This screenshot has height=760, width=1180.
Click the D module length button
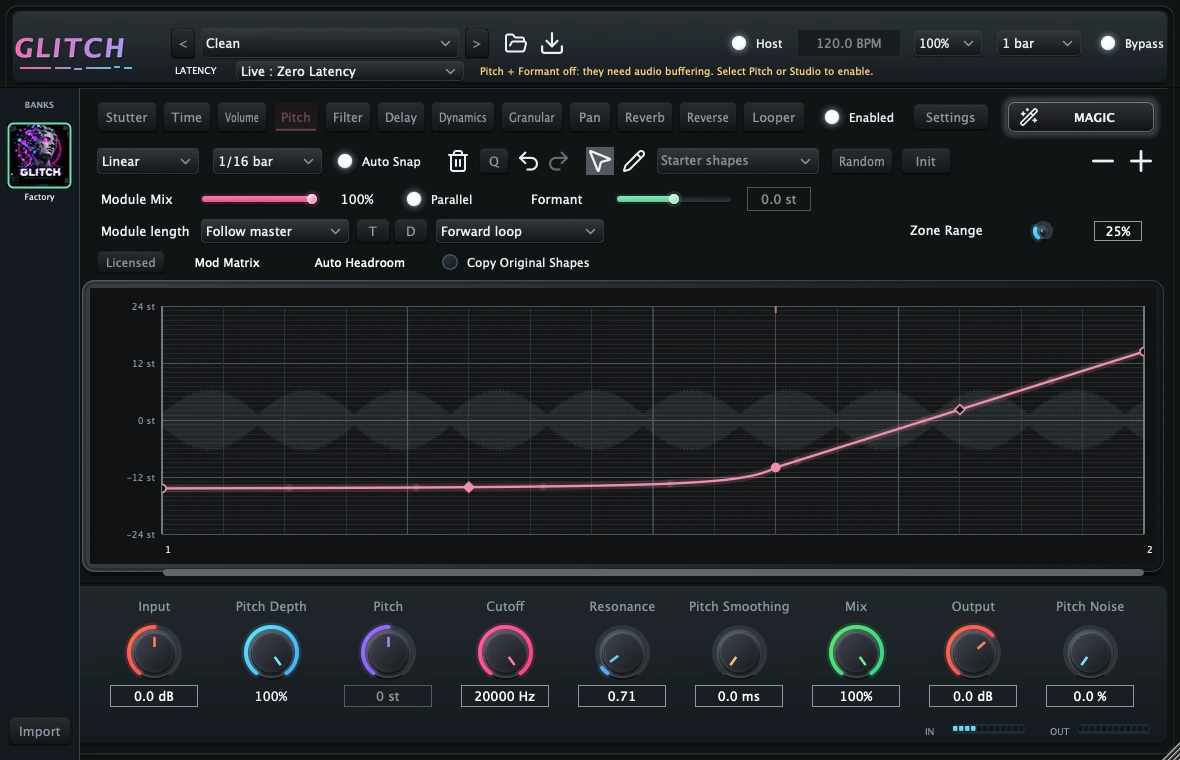411,231
